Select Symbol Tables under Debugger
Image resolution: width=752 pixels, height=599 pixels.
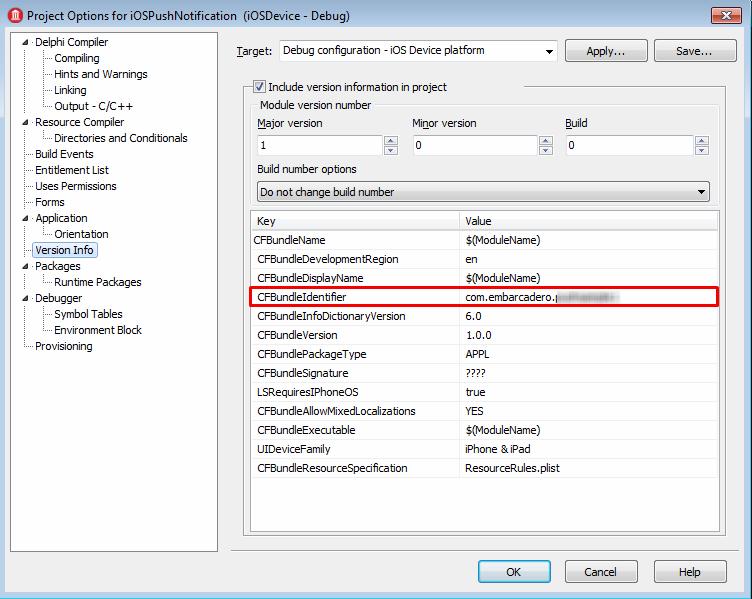(88, 314)
